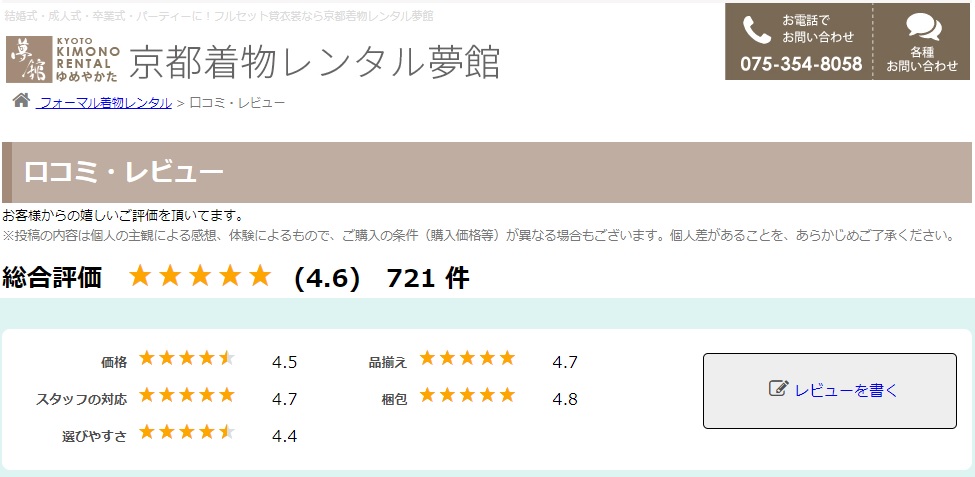Click the overall rating stars beside 総合評価
This screenshot has width=975, height=477.
pyautogui.click(x=200, y=276)
